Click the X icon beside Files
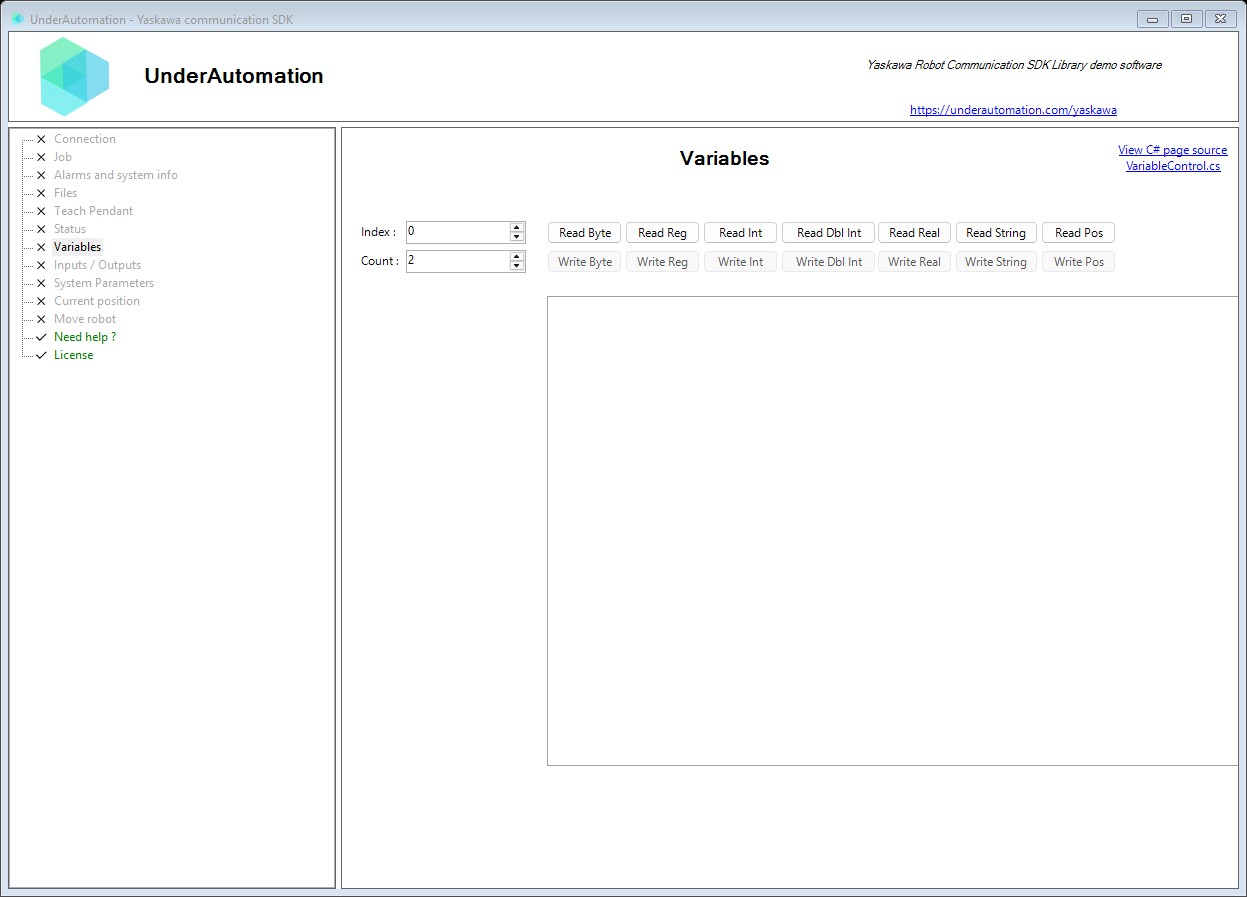The height and width of the screenshot is (897, 1247). 41,193
